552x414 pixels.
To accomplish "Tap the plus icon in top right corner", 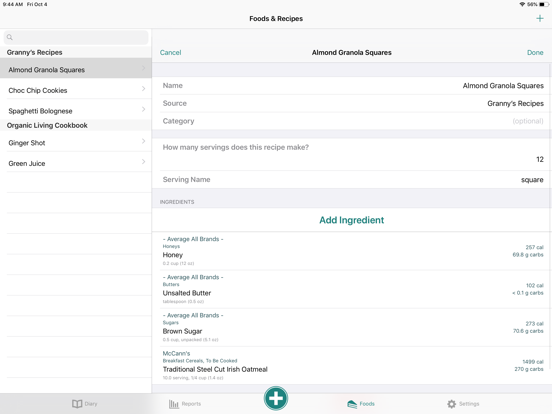I will pyautogui.click(x=540, y=18).
